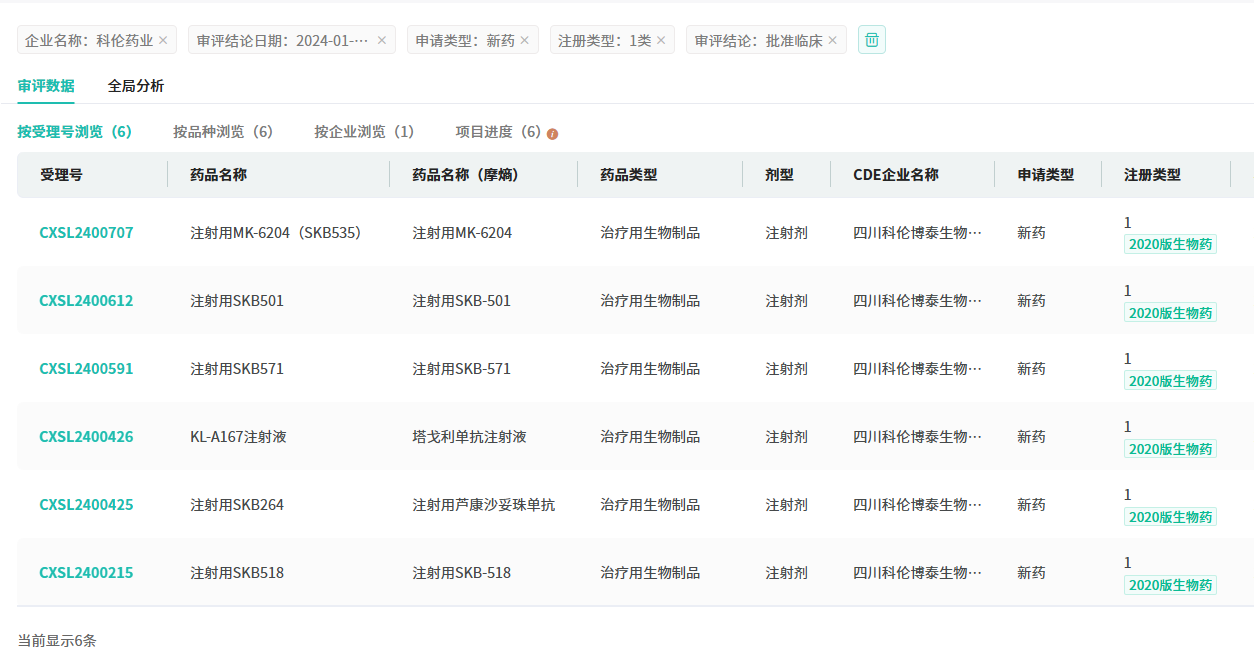Remove the 注册类型 1类 filter tag

tap(661, 41)
